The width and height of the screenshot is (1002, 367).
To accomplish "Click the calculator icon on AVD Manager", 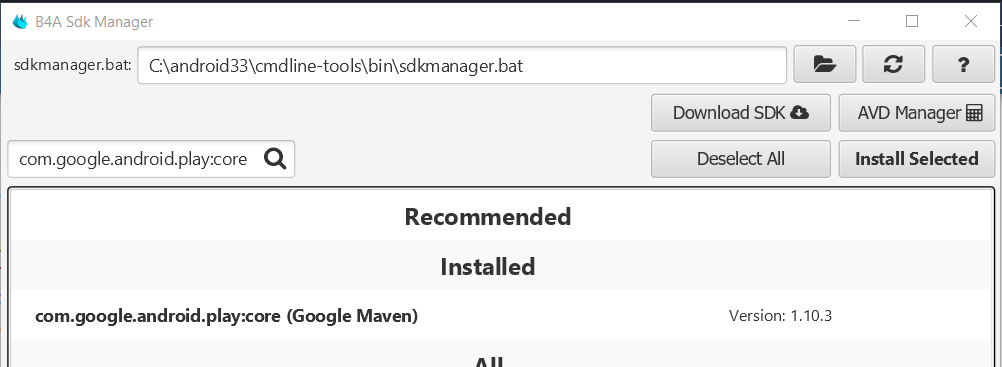I will pyautogui.click(x=974, y=113).
